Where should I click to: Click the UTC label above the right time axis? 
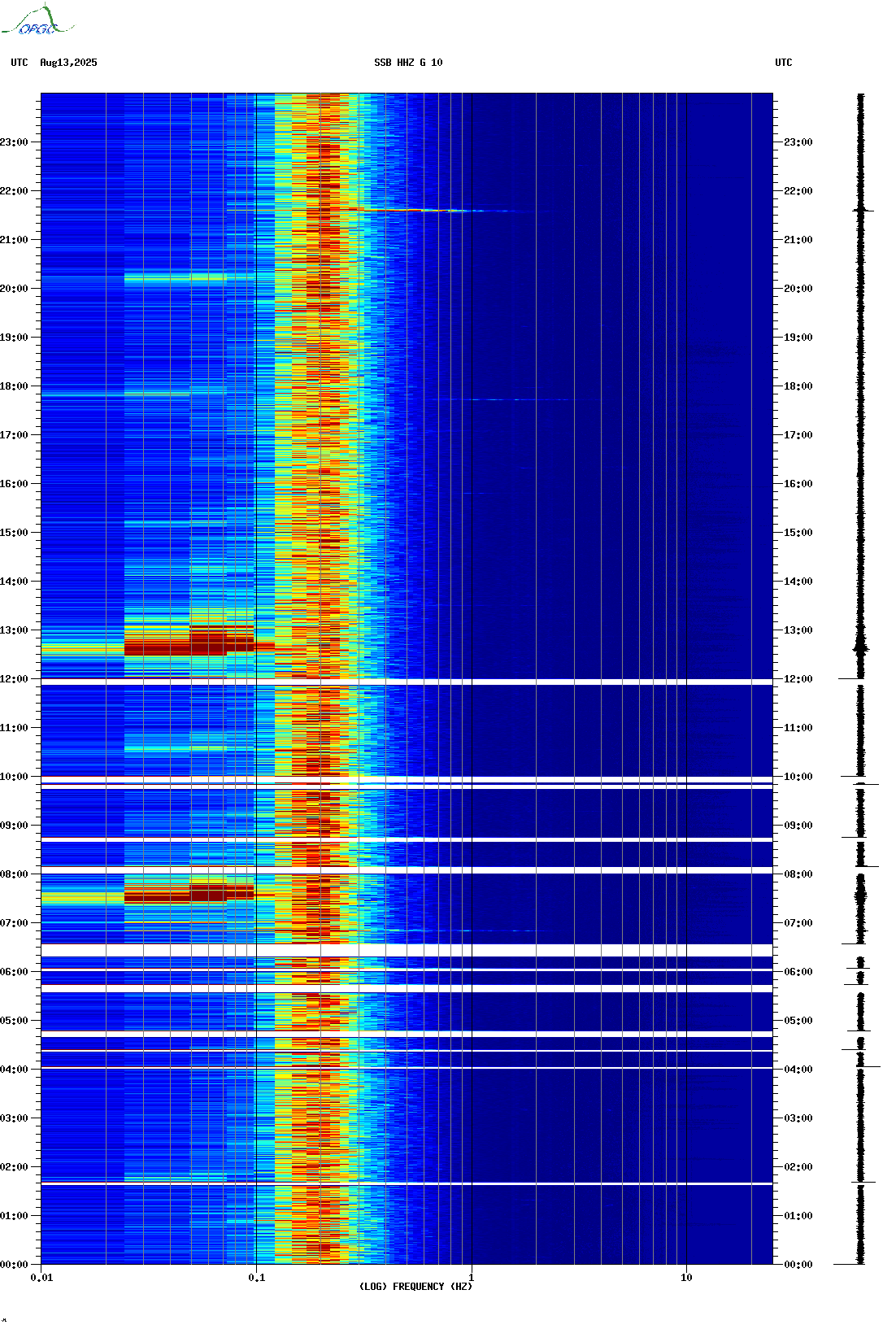(784, 63)
